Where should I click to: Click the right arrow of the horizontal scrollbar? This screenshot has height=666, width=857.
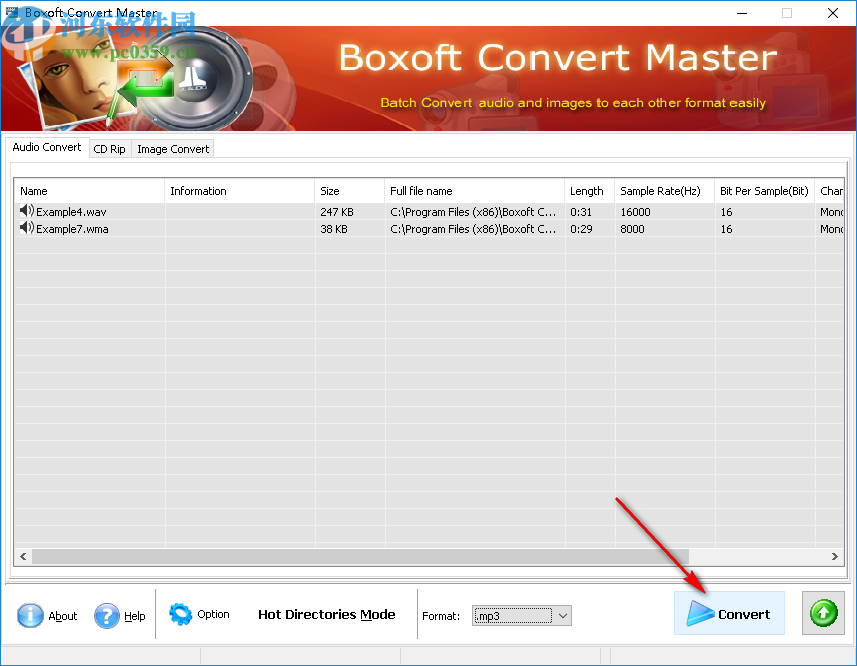point(835,556)
